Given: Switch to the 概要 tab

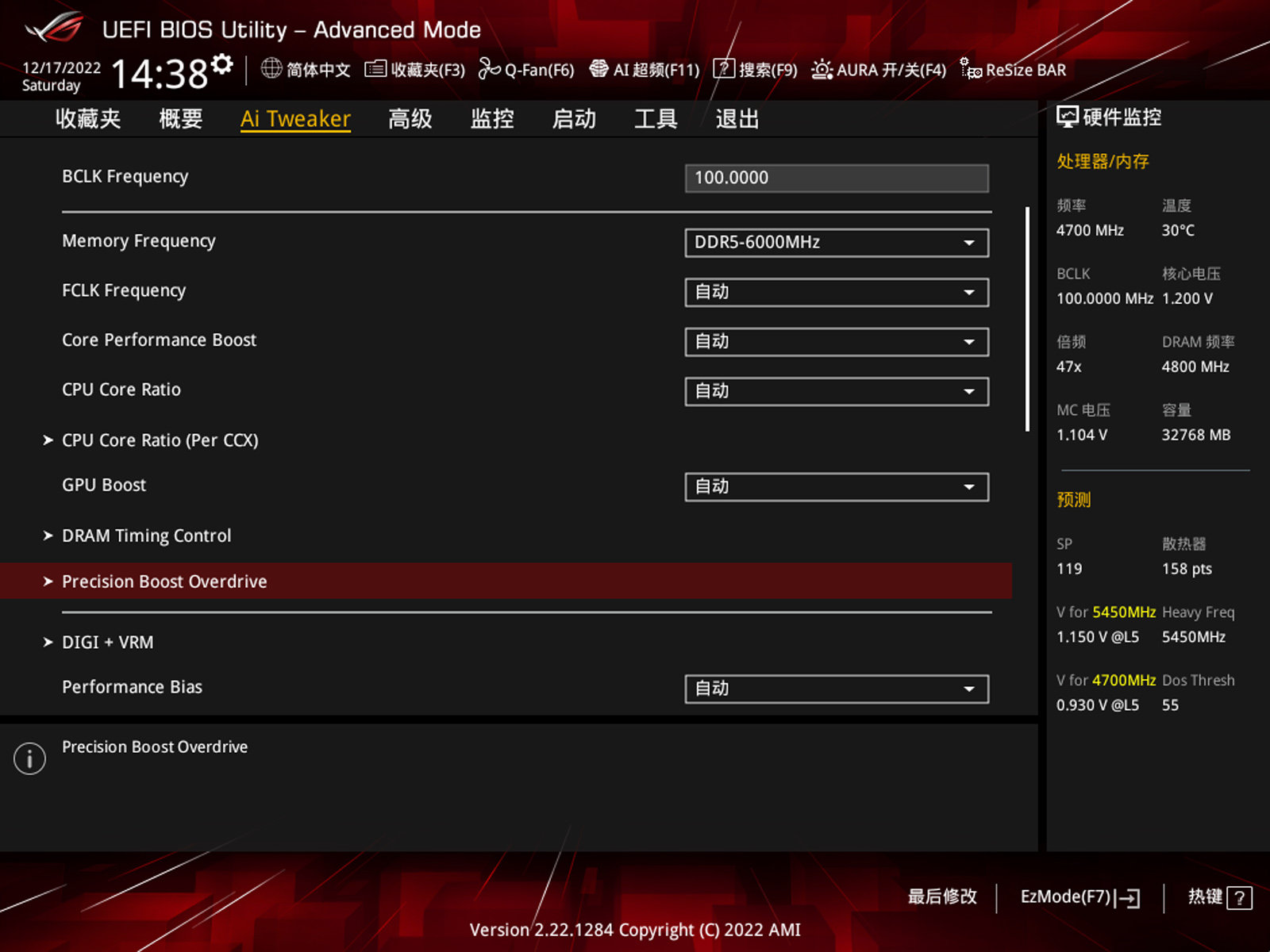Looking at the screenshot, I should coord(181,119).
